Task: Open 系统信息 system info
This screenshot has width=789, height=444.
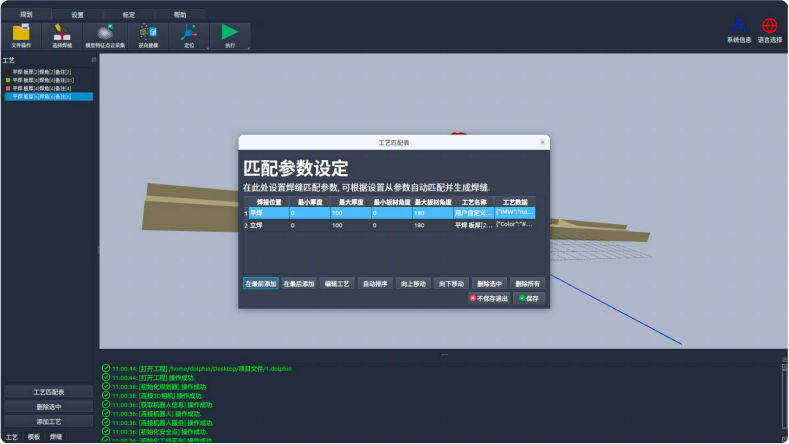Action: (739, 30)
